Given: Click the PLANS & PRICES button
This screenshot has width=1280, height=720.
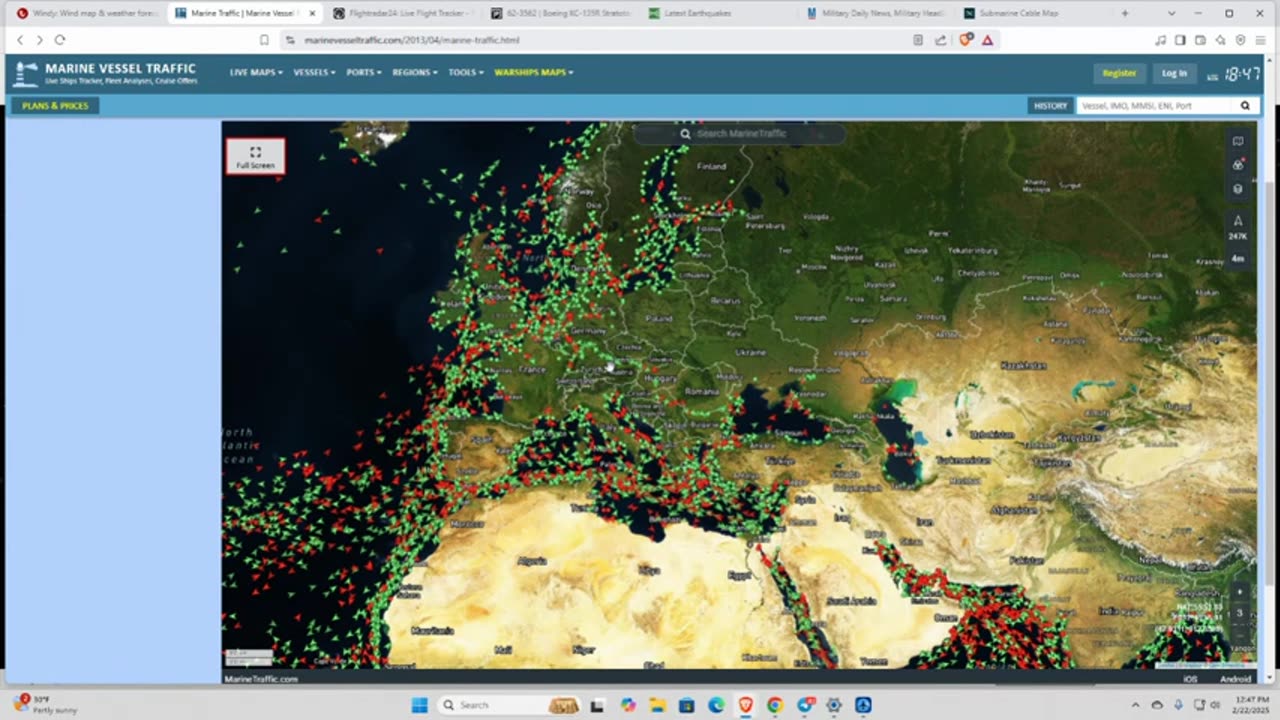Looking at the screenshot, I should click(55, 105).
